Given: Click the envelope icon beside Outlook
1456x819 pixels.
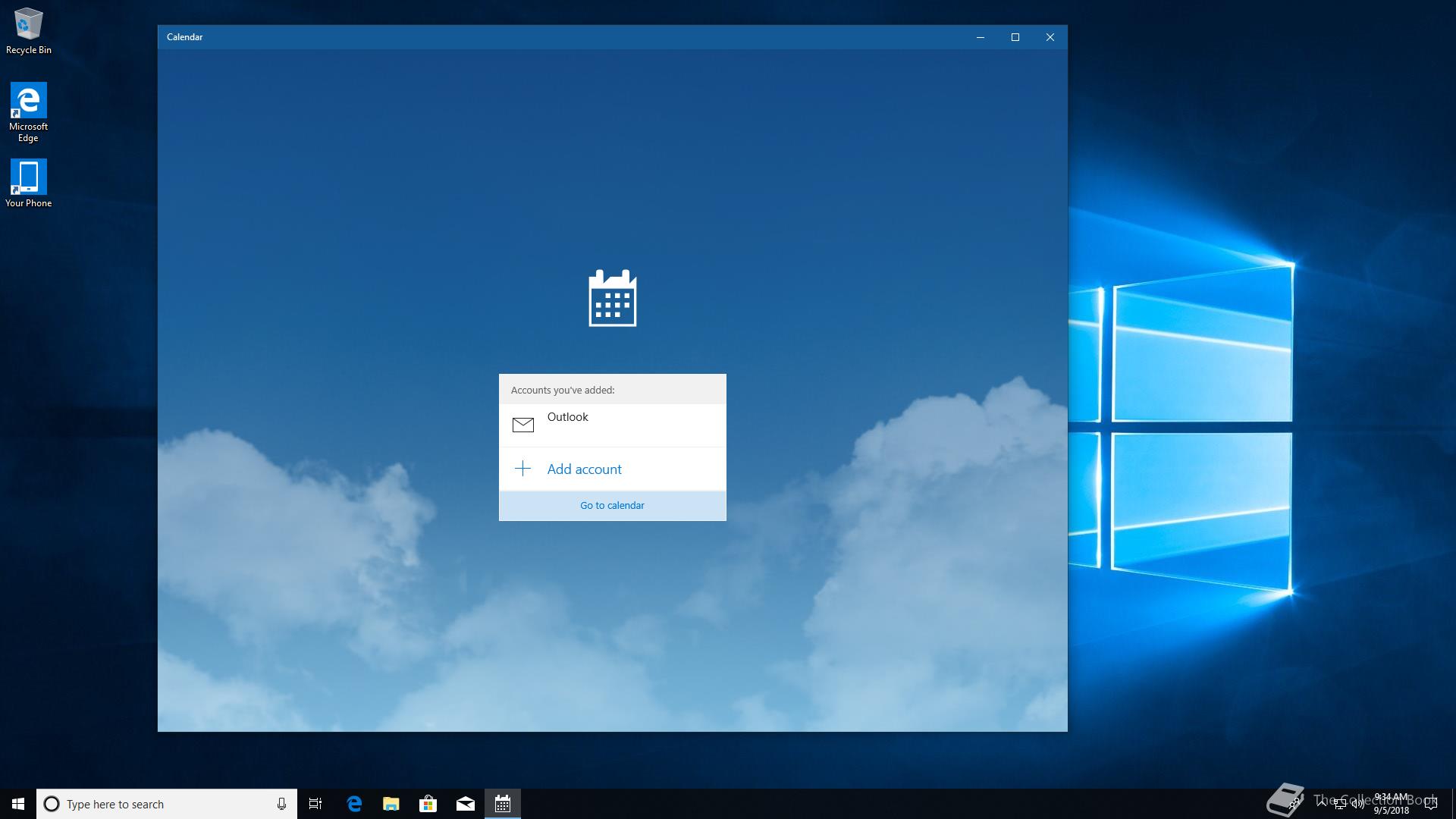Looking at the screenshot, I should [x=522, y=425].
